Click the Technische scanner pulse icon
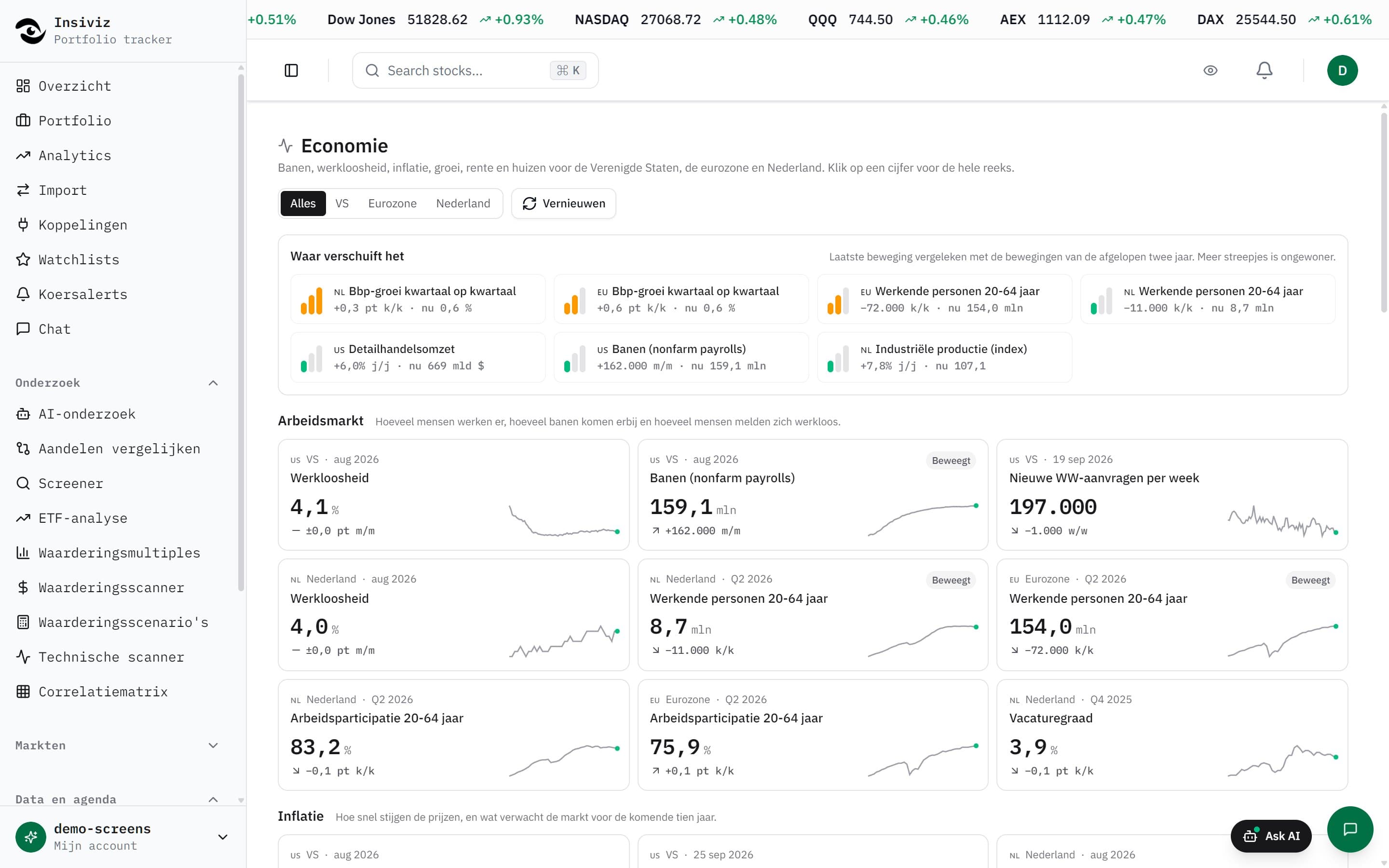Screen dimensions: 1389x868 tap(23, 657)
